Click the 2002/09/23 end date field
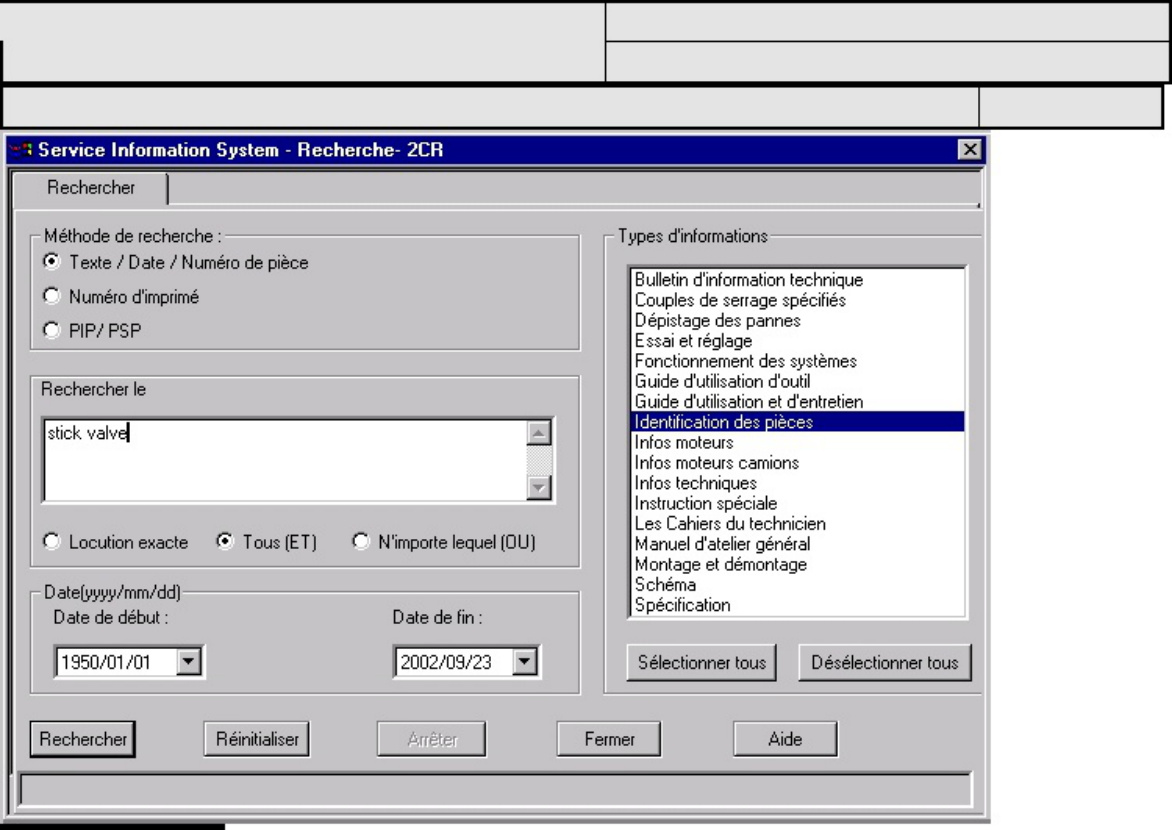Screen dimensions: 1172x830 click(x=454, y=662)
